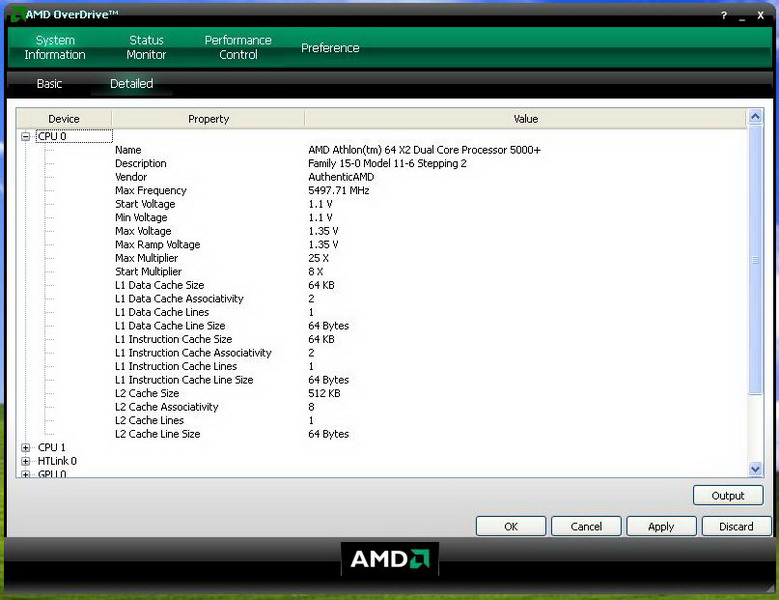Go to the Preference tab
The image size is (779, 600).
click(330, 48)
